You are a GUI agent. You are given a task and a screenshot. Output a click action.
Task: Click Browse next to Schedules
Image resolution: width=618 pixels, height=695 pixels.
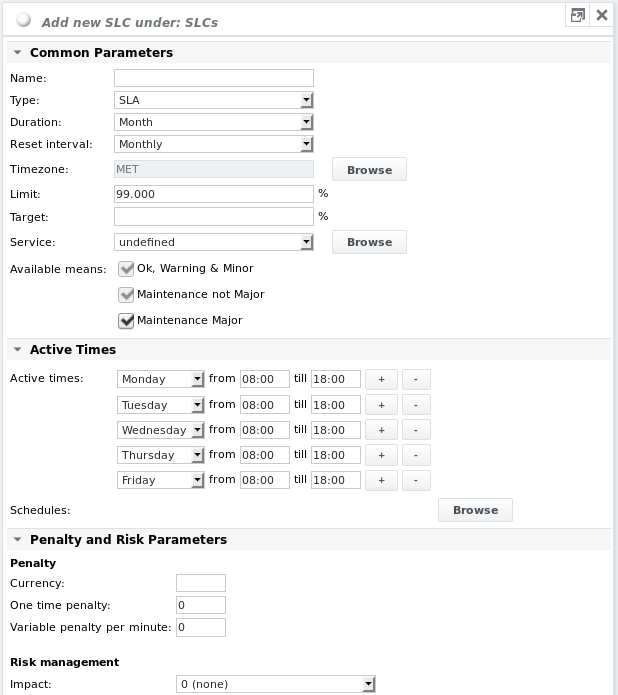tap(475, 510)
